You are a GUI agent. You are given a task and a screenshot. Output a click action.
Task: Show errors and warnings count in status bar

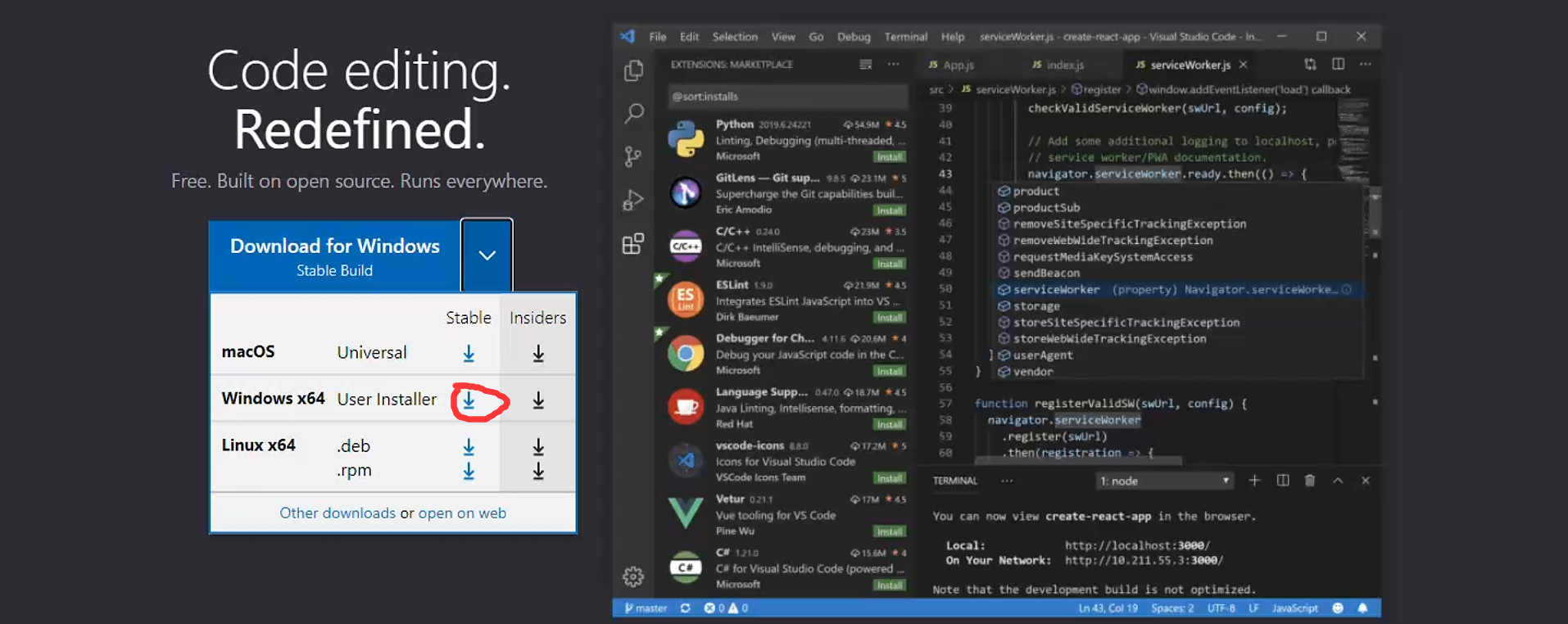pyautogui.click(x=726, y=608)
